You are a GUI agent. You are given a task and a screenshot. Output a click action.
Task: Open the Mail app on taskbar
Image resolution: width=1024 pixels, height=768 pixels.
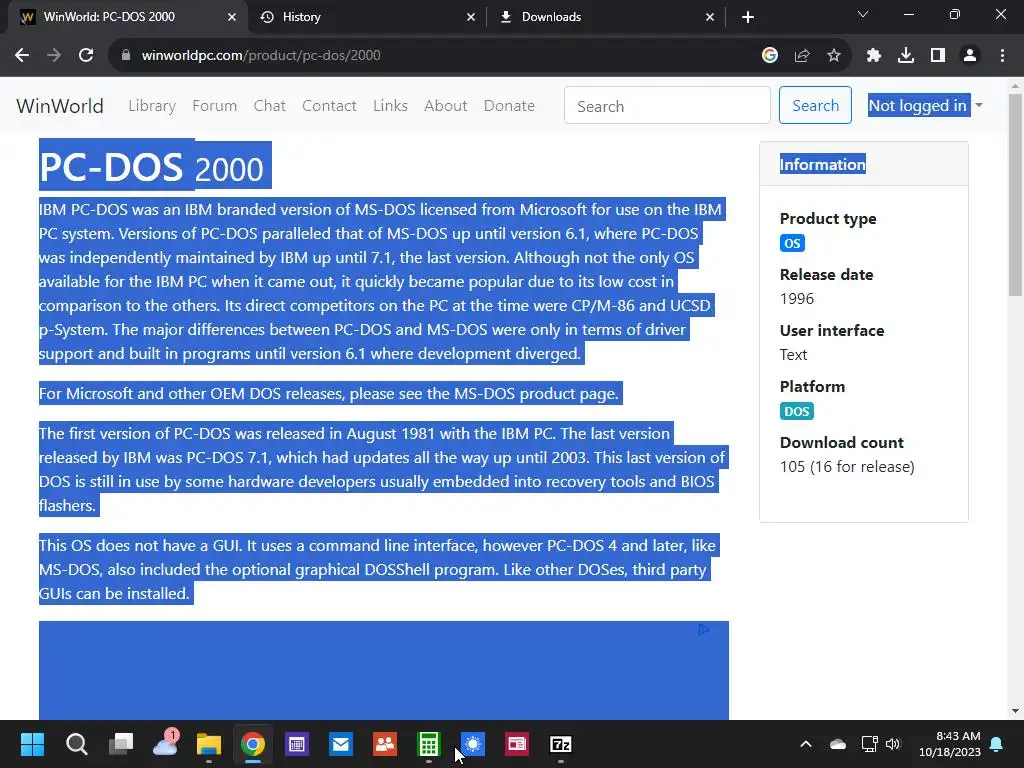341,744
